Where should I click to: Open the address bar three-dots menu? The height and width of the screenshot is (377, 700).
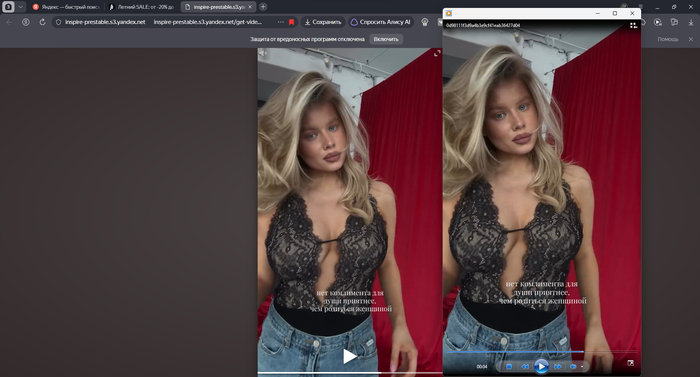(280, 22)
